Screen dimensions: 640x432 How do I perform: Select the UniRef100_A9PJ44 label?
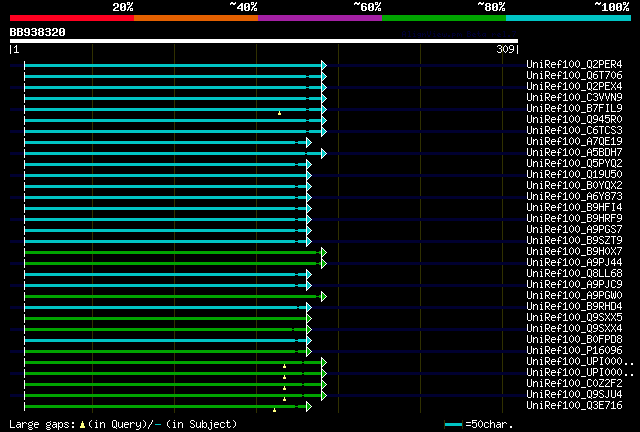pyautogui.click(x=574, y=263)
